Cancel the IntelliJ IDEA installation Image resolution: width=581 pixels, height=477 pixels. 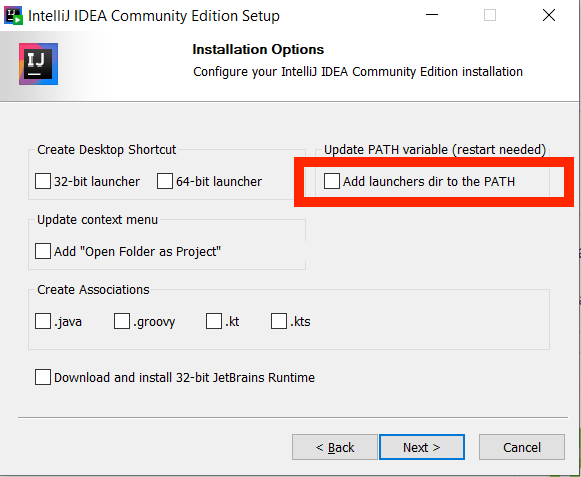pyautogui.click(x=522, y=447)
